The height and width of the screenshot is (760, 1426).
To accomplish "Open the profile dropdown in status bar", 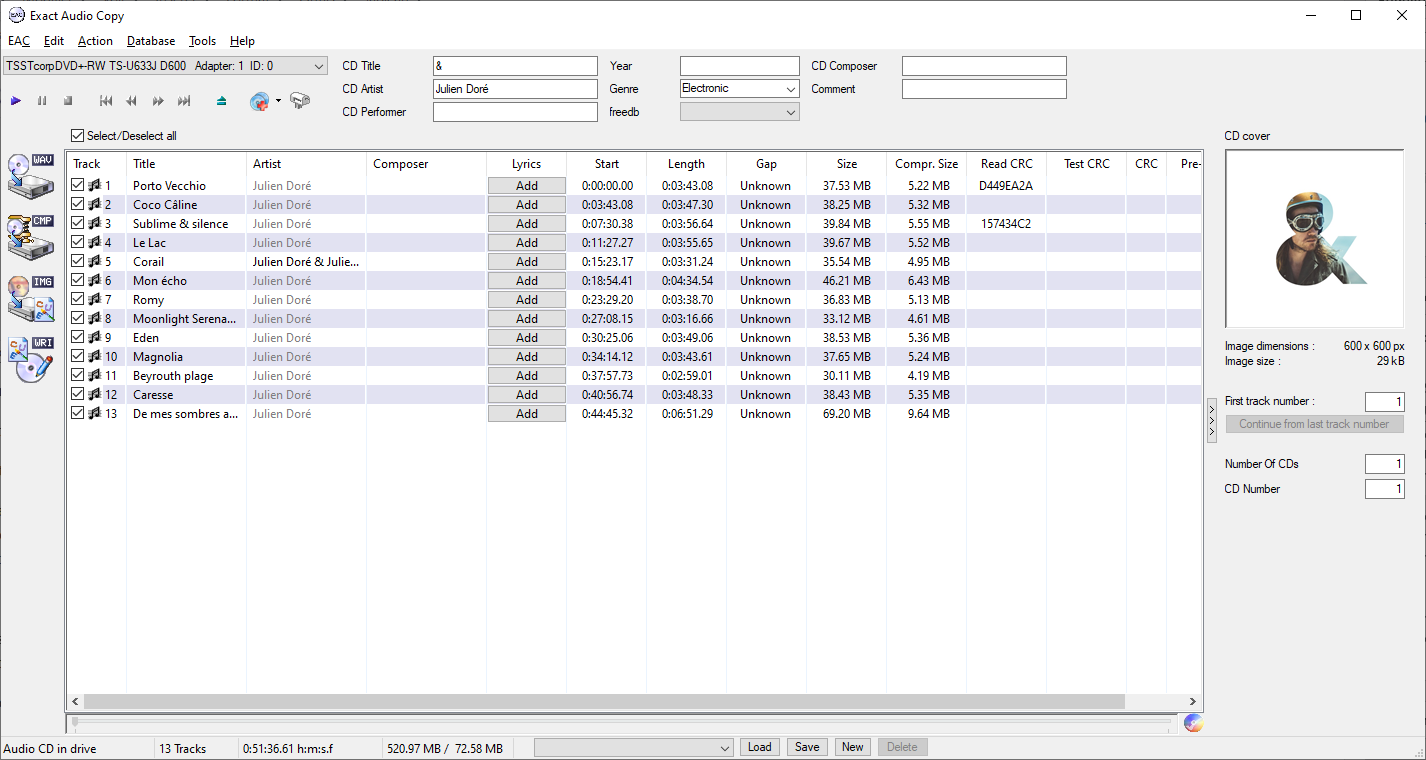I will (x=634, y=747).
